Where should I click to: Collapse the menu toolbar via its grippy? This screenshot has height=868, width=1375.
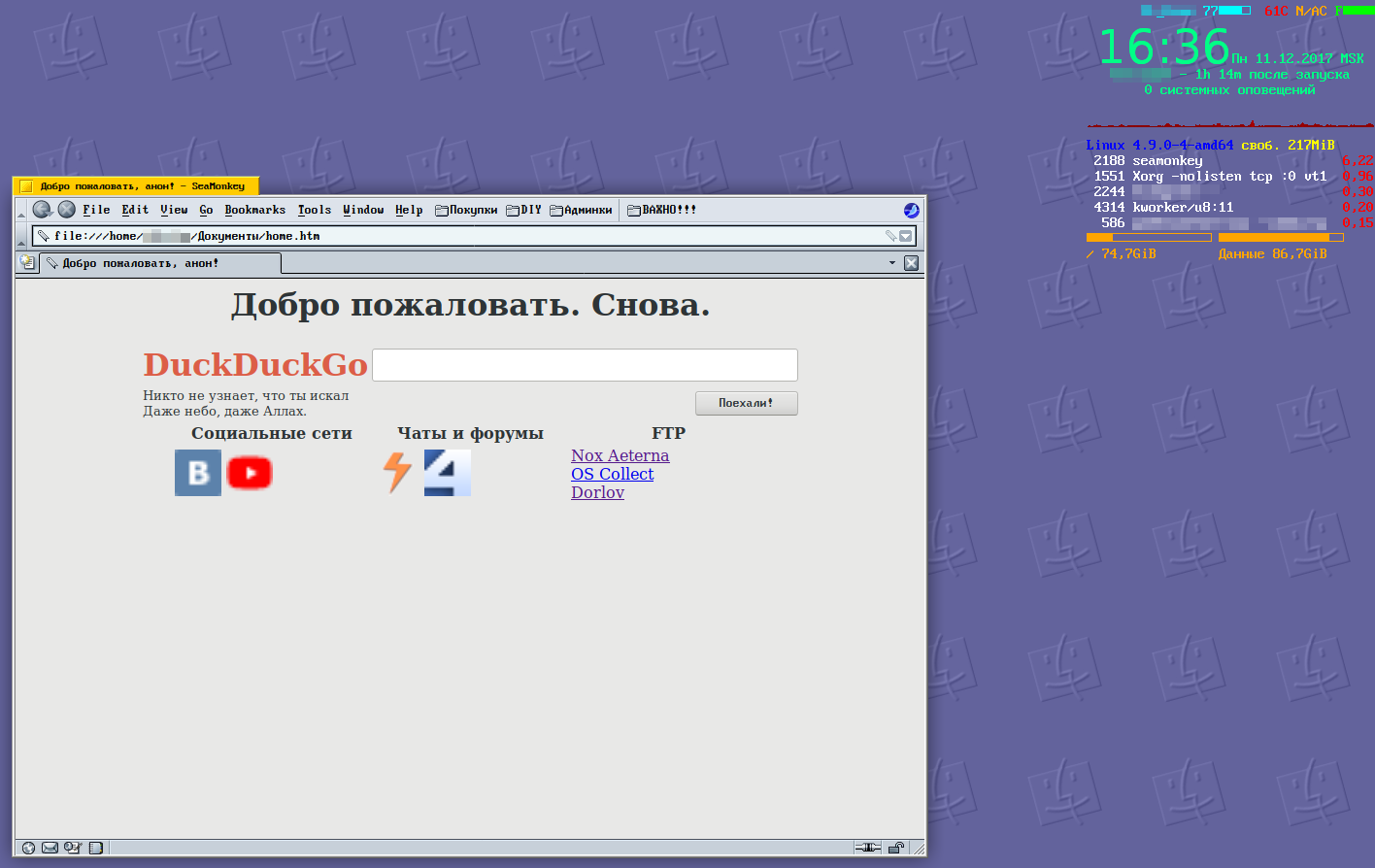(21, 210)
